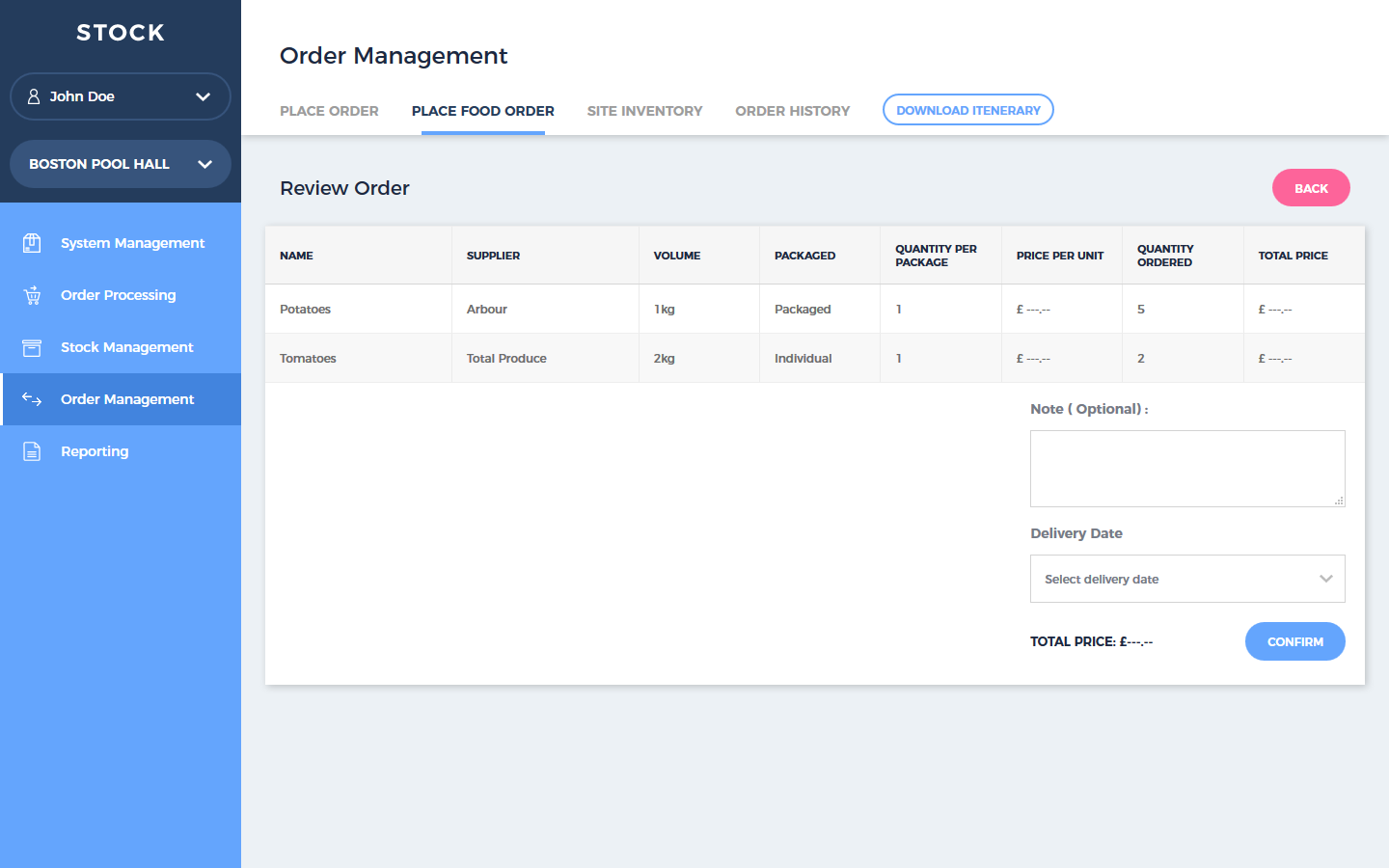Screen dimensions: 1389x868
Task: Click the Order Management arrows icon
Action: coord(32,399)
